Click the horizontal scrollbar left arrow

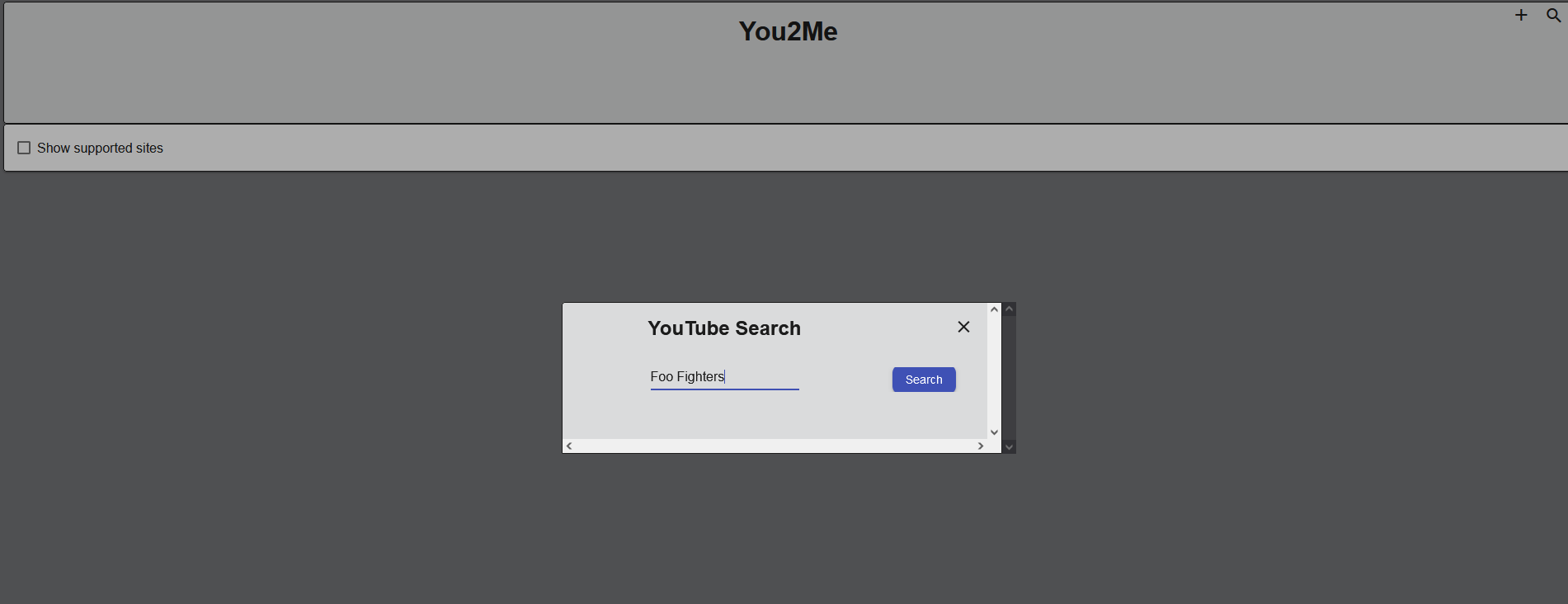coord(569,446)
